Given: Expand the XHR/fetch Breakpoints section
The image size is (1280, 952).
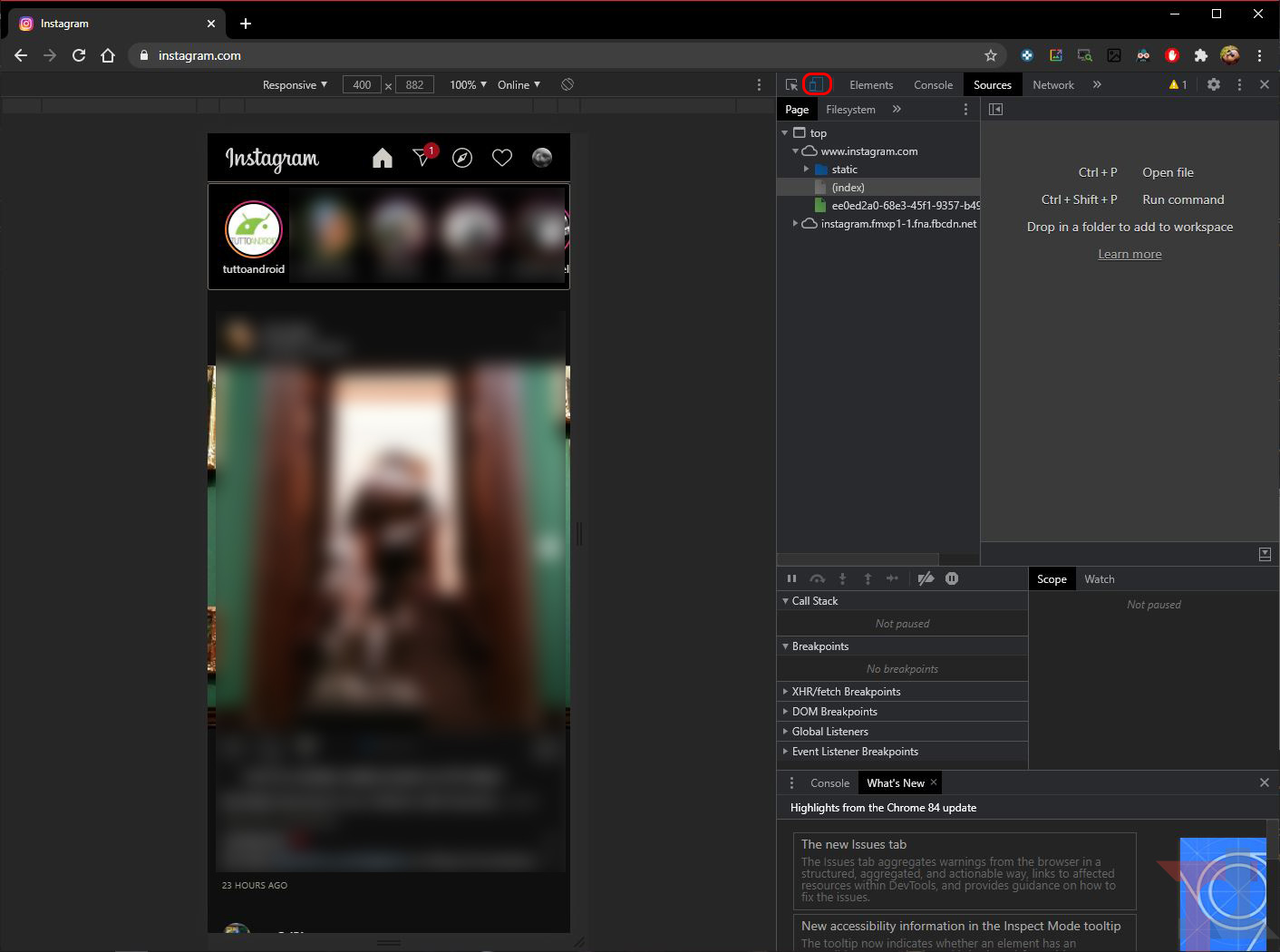Looking at the screenshot, I should click(846, 692).
